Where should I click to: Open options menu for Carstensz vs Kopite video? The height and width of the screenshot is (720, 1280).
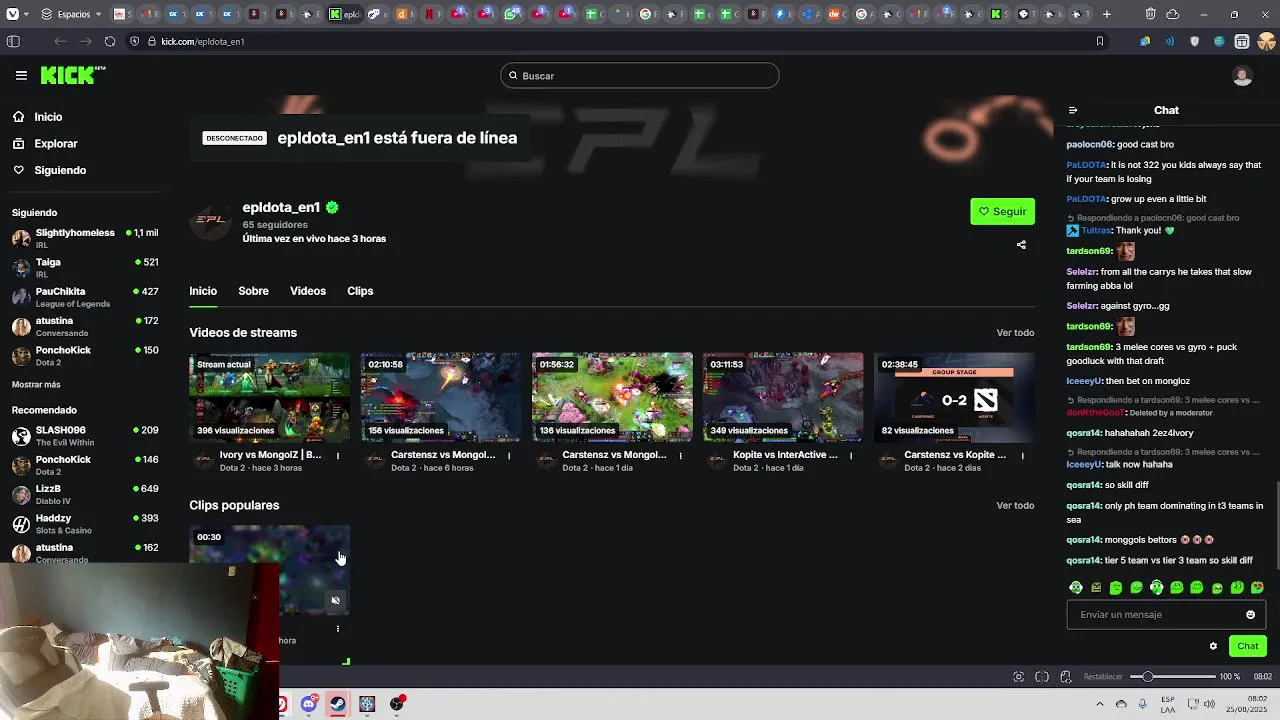click(1022, 456)
